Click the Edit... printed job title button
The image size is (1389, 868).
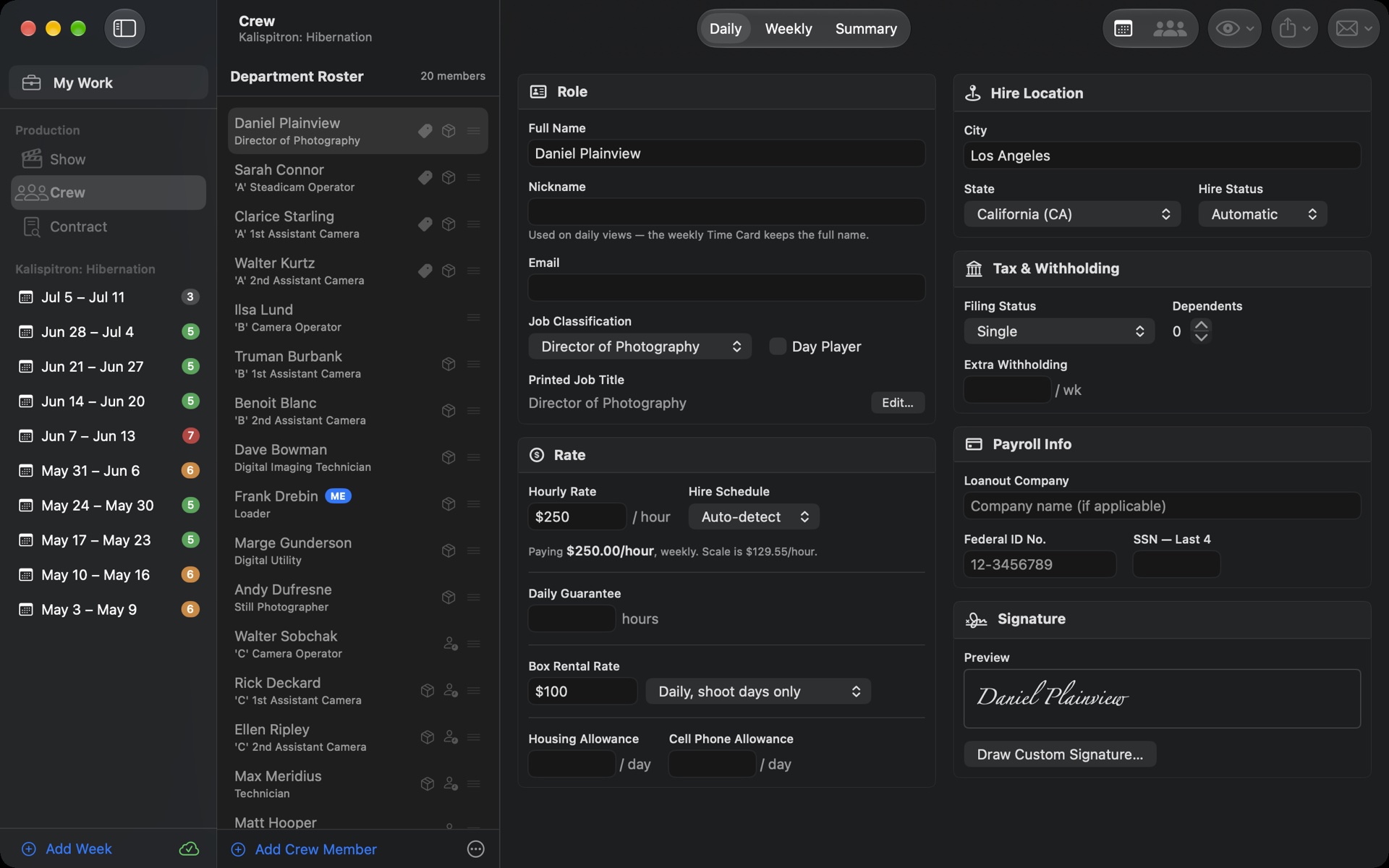coord(897,403)
